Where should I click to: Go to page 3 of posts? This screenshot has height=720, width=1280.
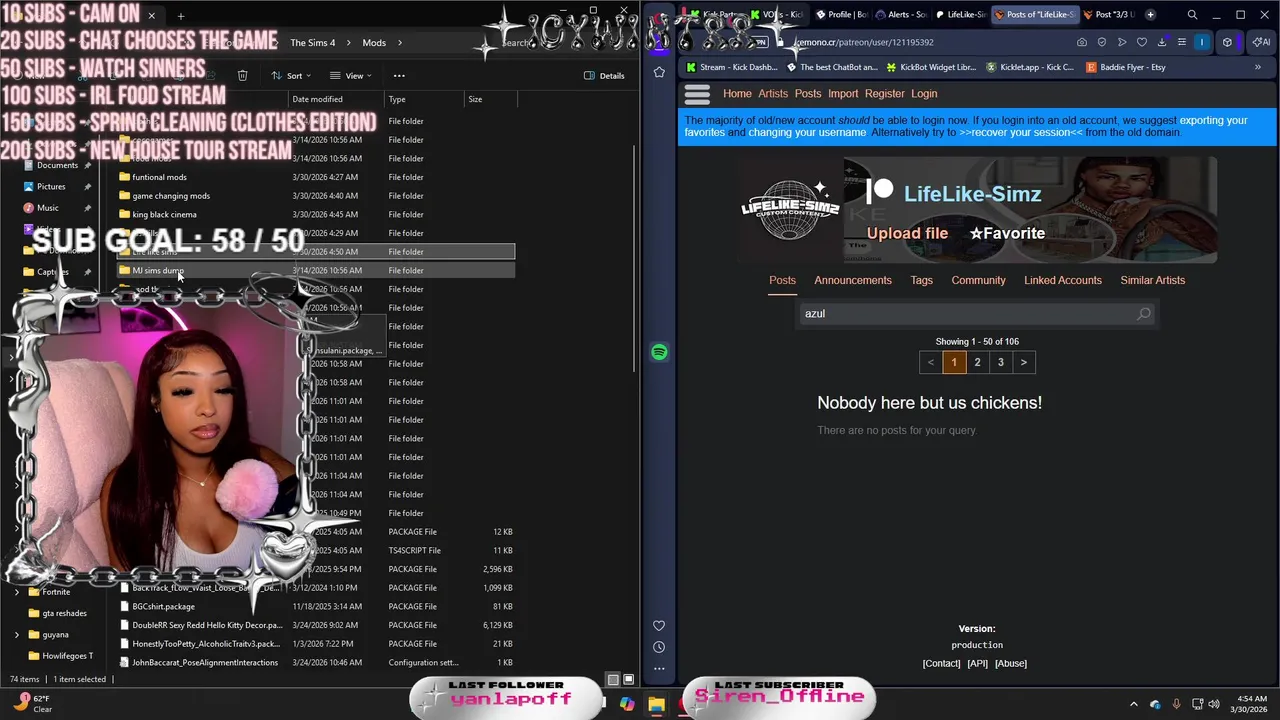coord(1000,362)
